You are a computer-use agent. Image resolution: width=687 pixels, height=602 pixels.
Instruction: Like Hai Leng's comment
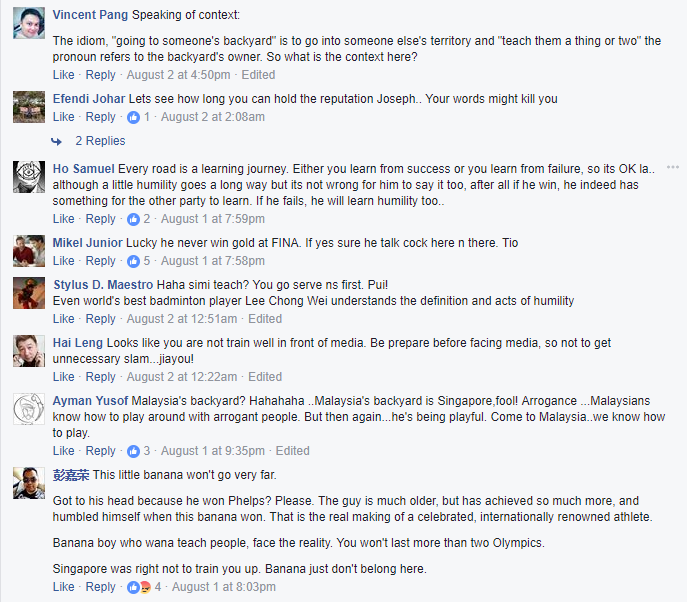point(64,377)
